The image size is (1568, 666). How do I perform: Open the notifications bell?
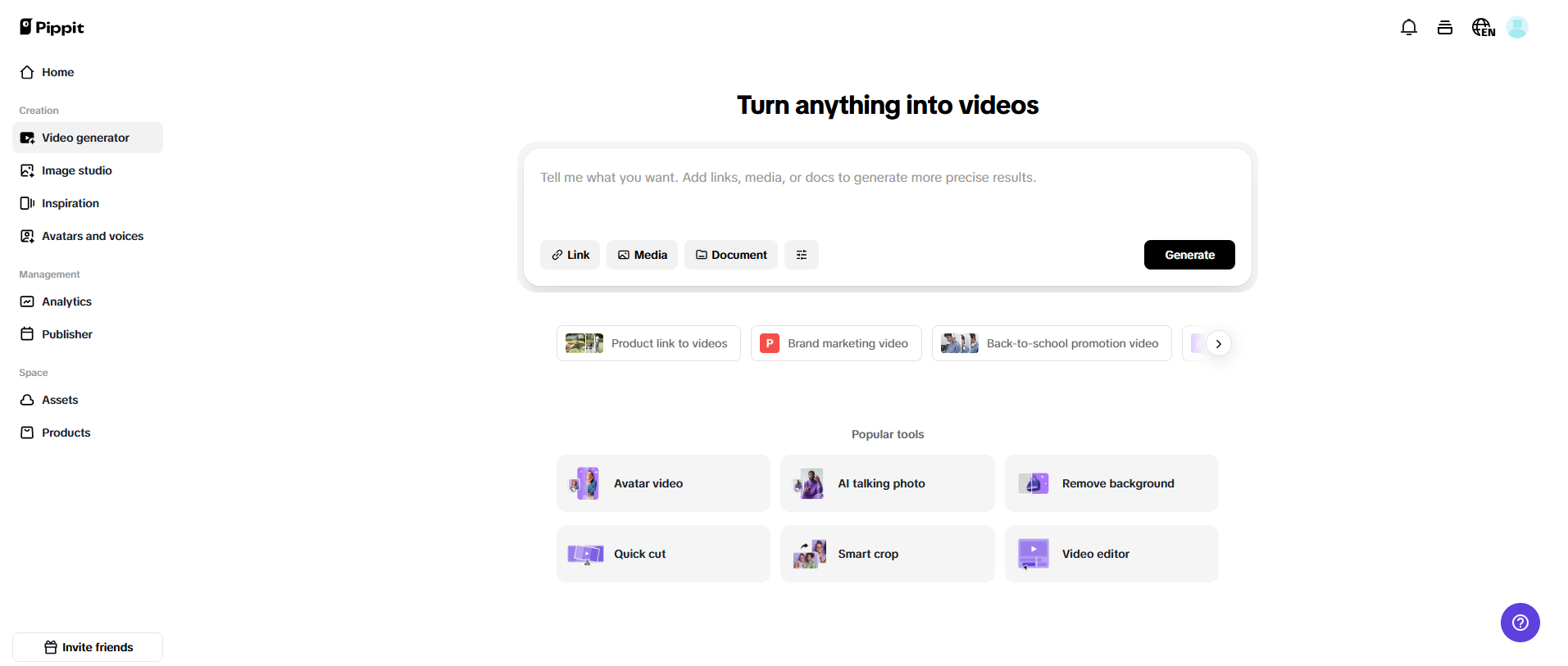pos(1408,28)
